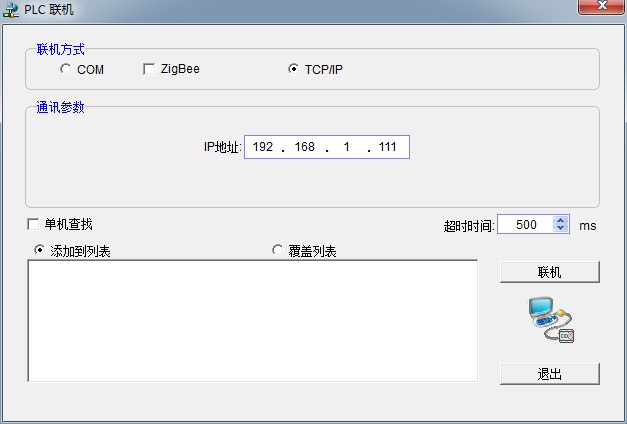This screenshot has height=424, width=627.
Task: Click the second IP octet 168
Action: 304,147
